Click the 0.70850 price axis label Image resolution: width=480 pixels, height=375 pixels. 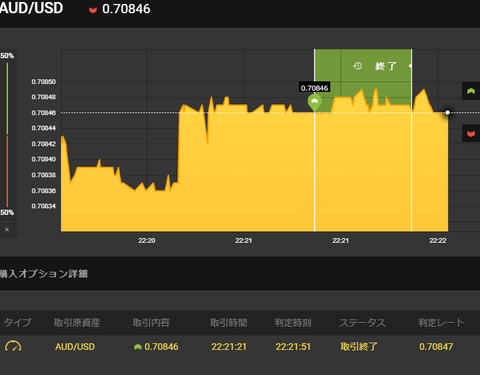coord(44,82)
